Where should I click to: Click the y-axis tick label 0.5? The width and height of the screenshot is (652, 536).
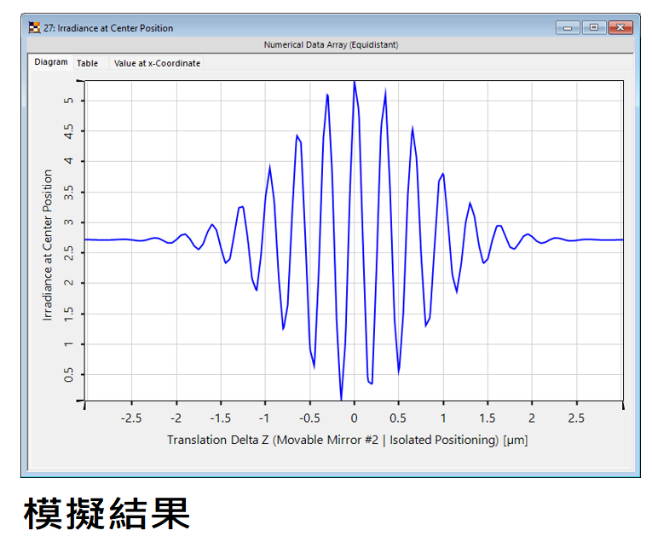68,375
